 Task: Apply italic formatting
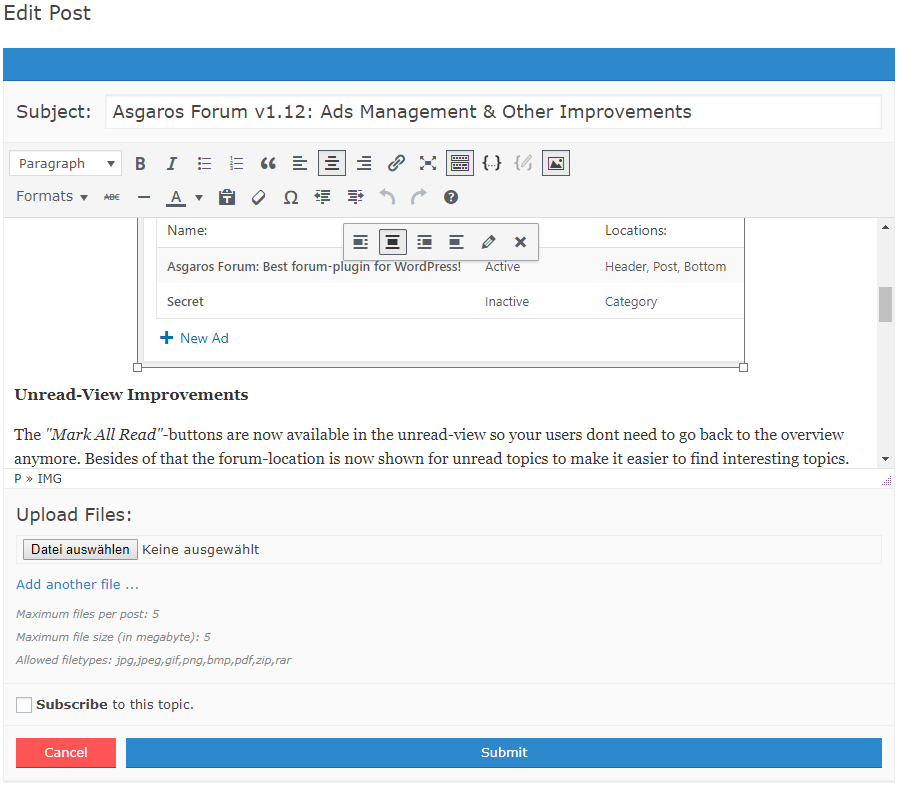tap(171, 163)
